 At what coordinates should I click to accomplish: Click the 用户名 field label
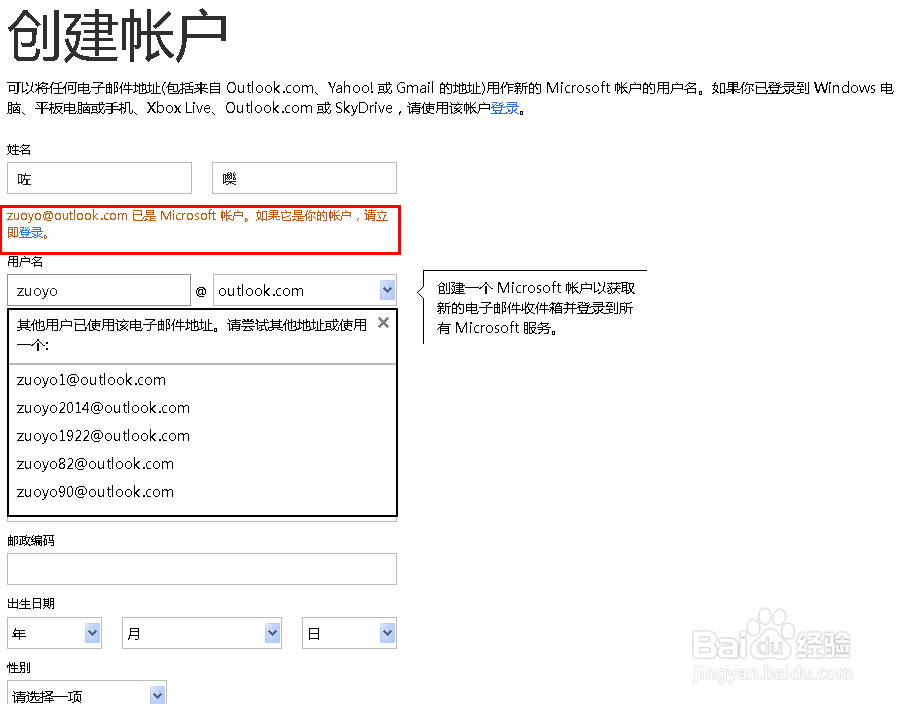[25, 262]
